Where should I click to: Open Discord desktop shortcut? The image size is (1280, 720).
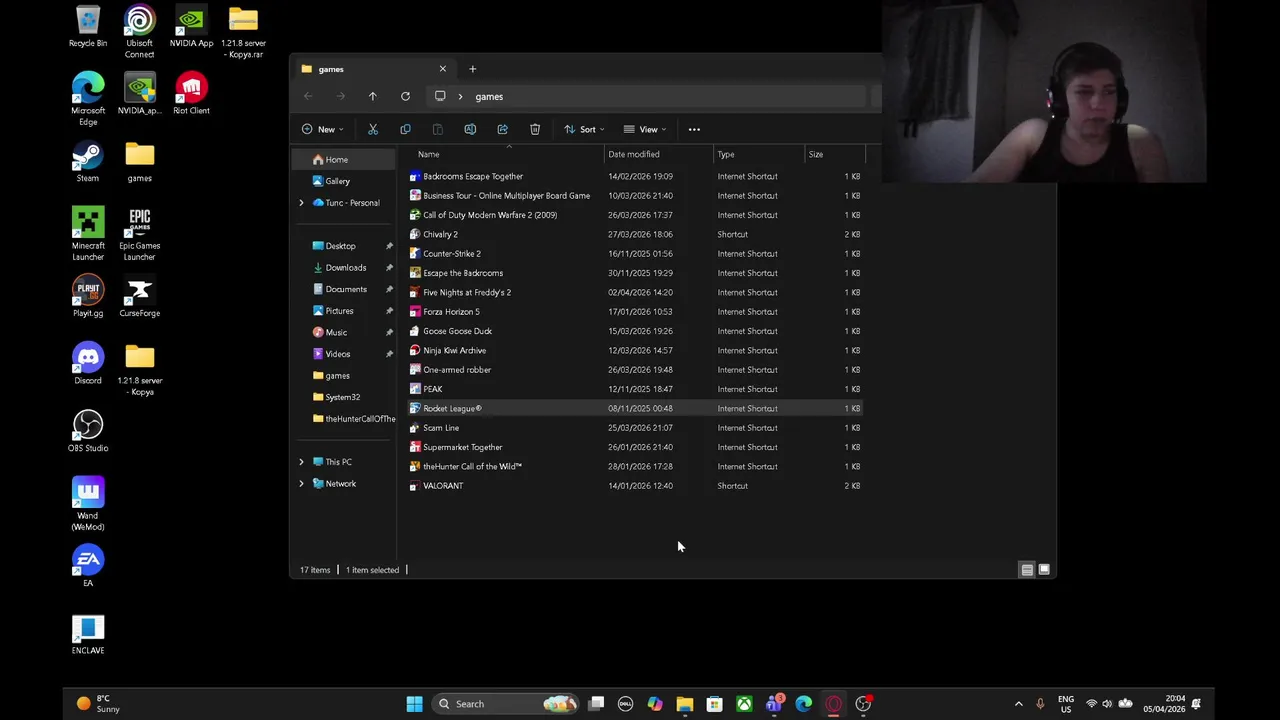coord(87,364)
